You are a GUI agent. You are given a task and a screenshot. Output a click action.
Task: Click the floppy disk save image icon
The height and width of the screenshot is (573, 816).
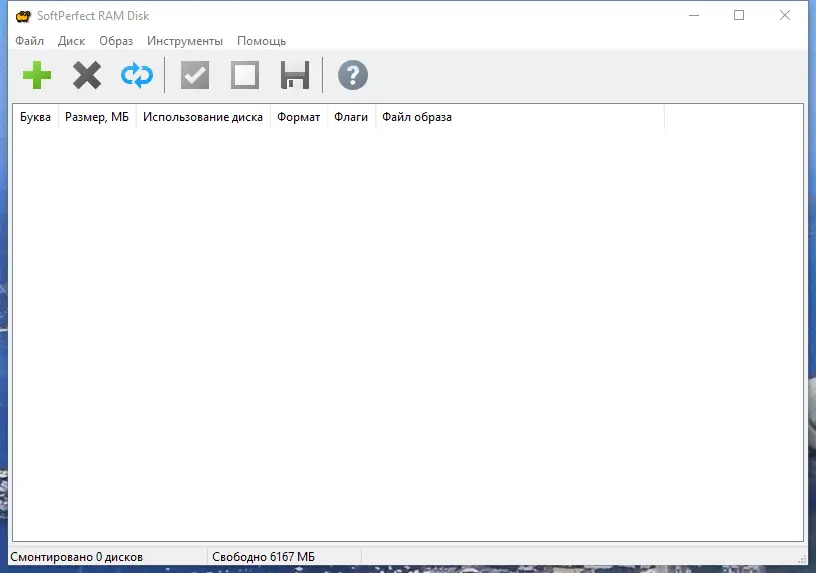(295, 75)
